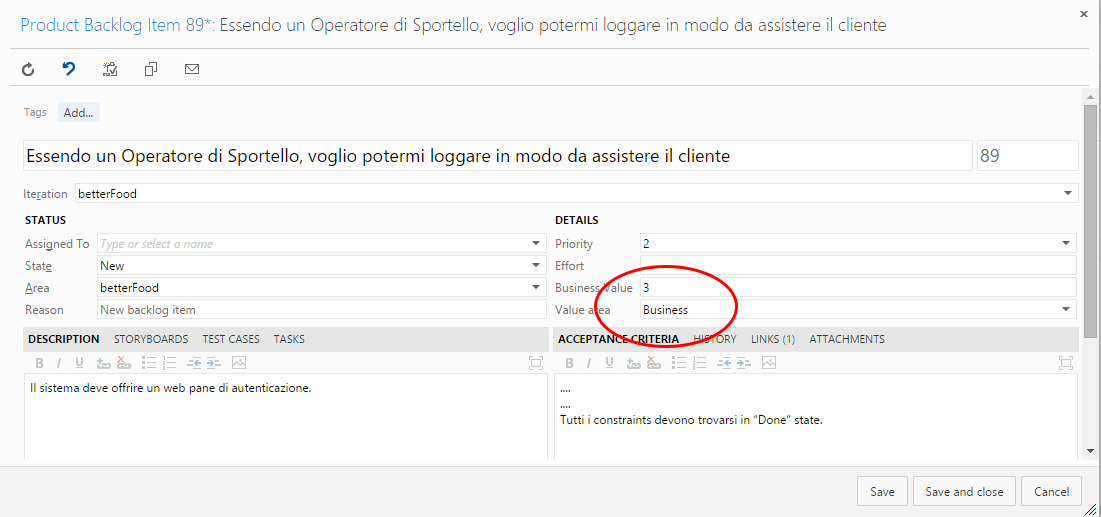Open the History tab
The image size is (1101, 517).
(715, 339)
